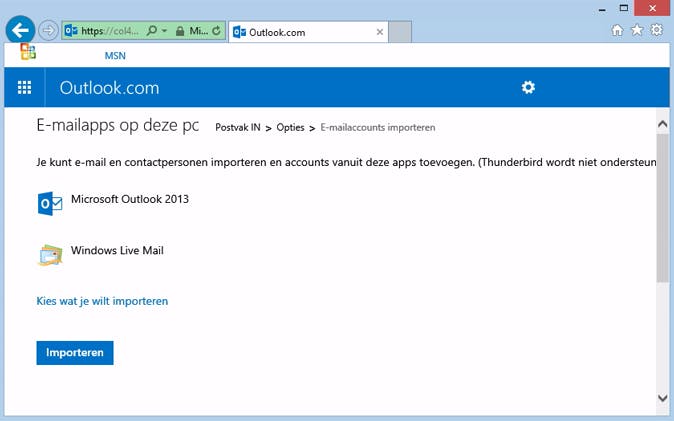Go to Opties breadcrumb

290,127
